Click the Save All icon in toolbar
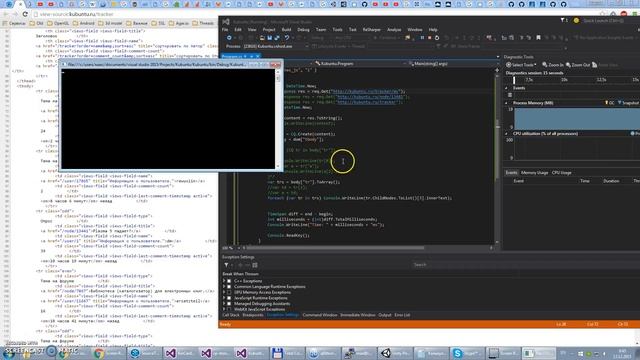The image size is (640, 360). [277, 38]
